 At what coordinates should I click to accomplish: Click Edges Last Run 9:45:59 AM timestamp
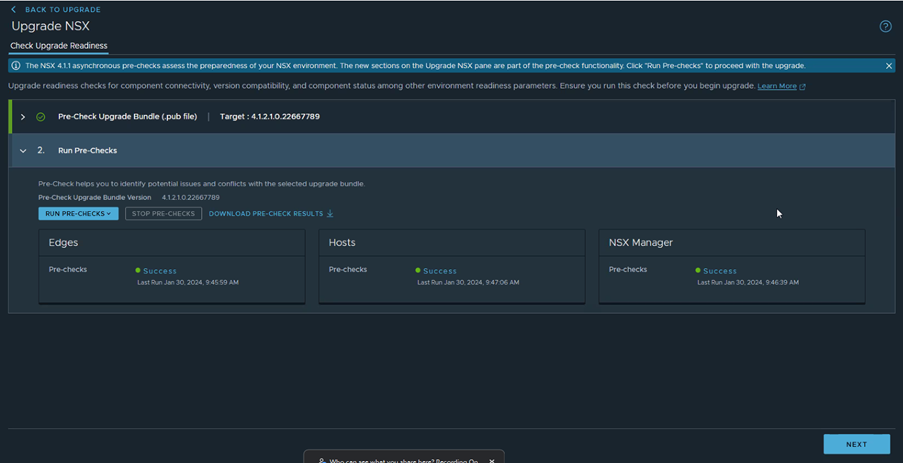pos(188,283)
